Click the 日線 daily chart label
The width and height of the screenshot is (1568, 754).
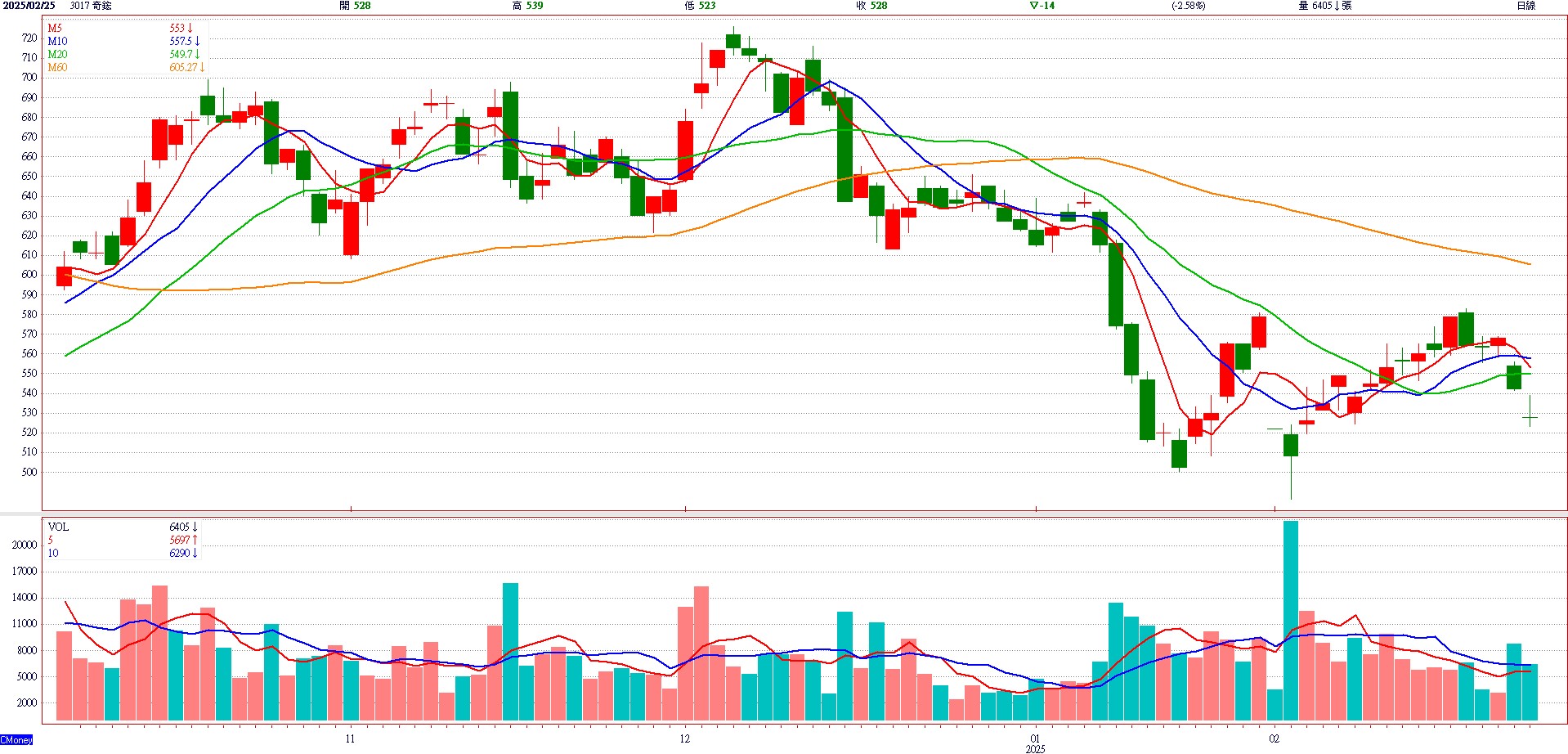click(1526, 6)
